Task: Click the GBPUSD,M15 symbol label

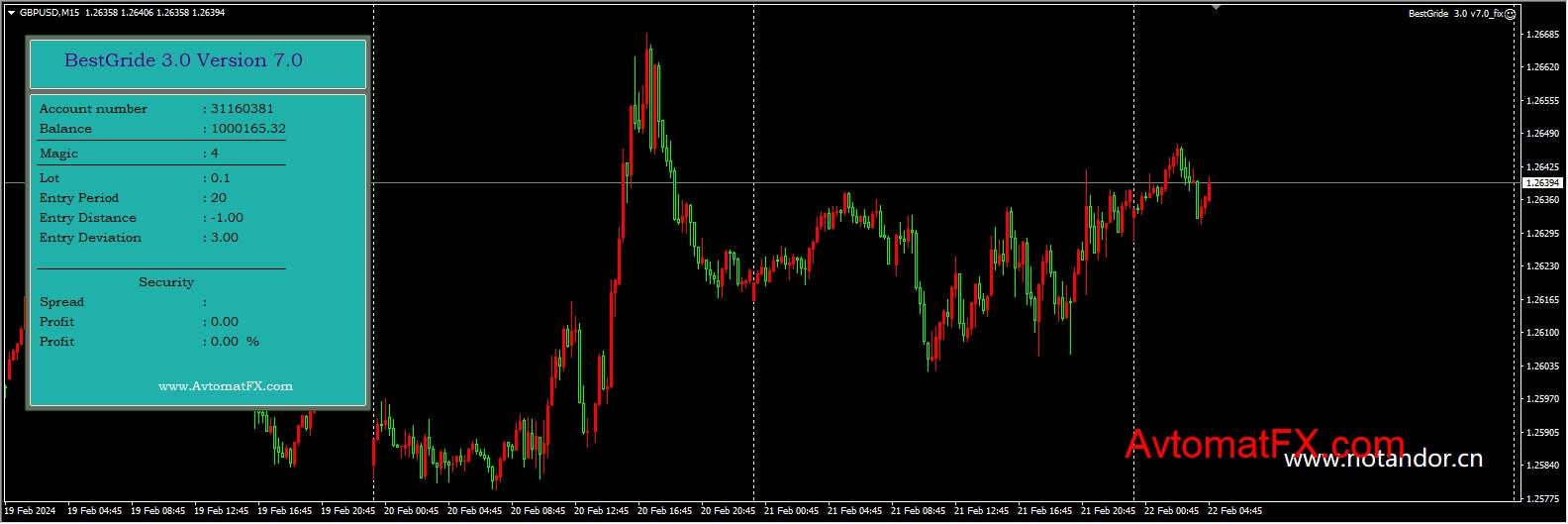Action: 49,13
